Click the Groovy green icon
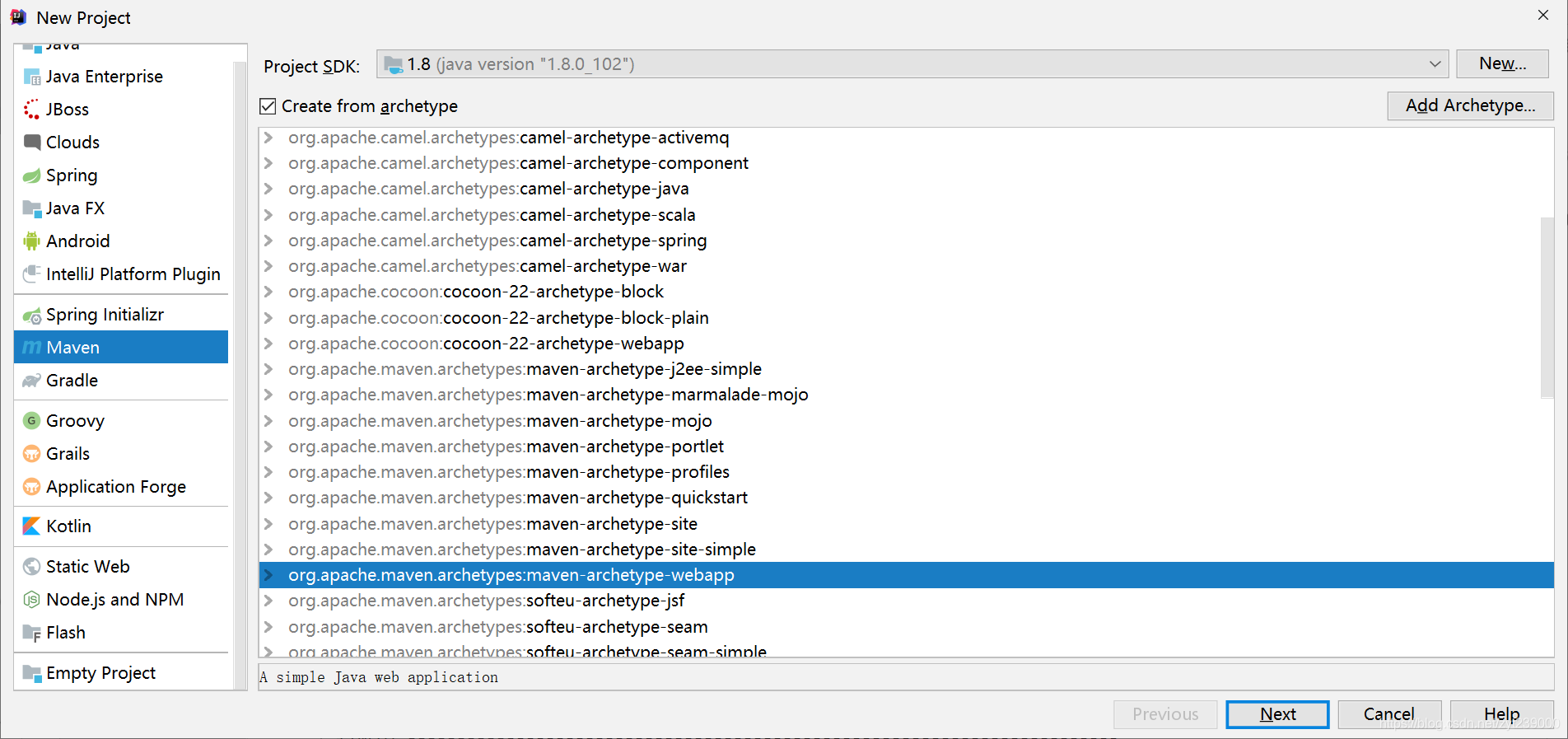This screenshot has width=1568, height=739. tap(32, 421)
